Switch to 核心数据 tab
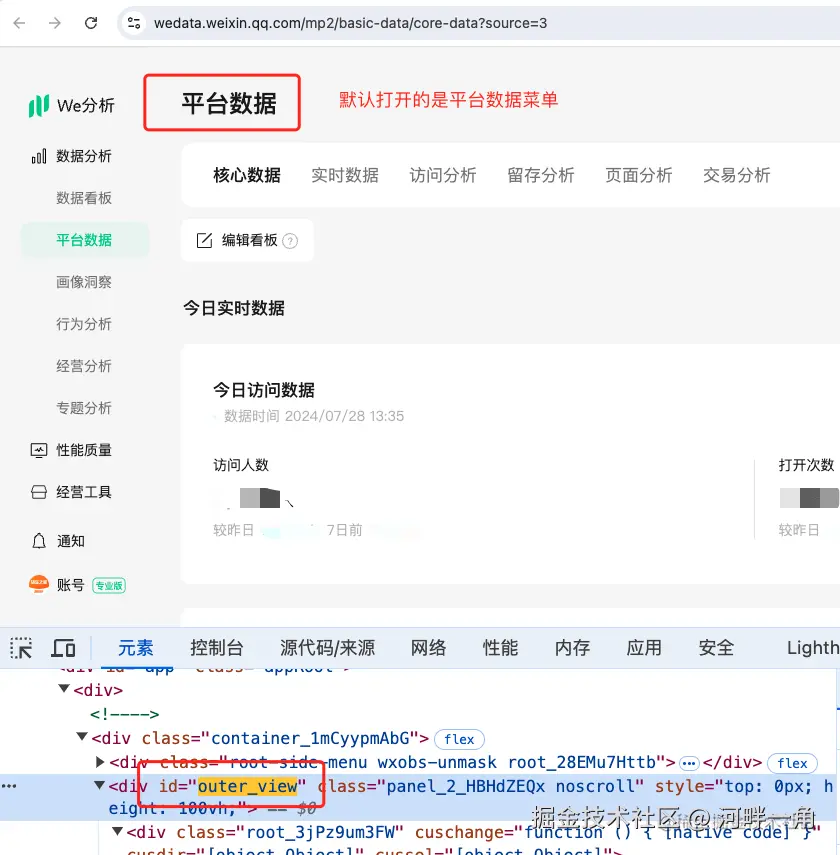Image resolution: width=840 pixels, height=855 pixels. pyautogui.click(x=247, y=175)
